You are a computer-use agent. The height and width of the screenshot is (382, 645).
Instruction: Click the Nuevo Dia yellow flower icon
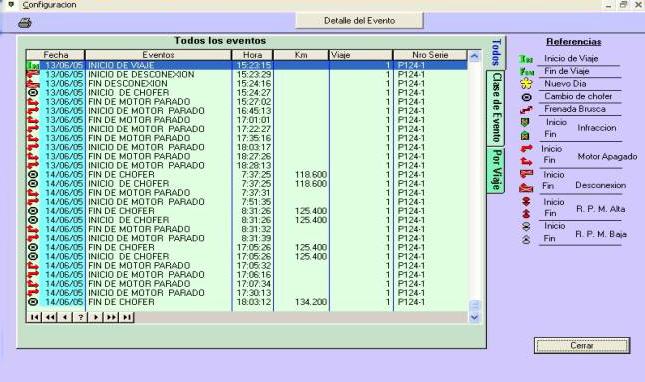(x=526, y=84)
